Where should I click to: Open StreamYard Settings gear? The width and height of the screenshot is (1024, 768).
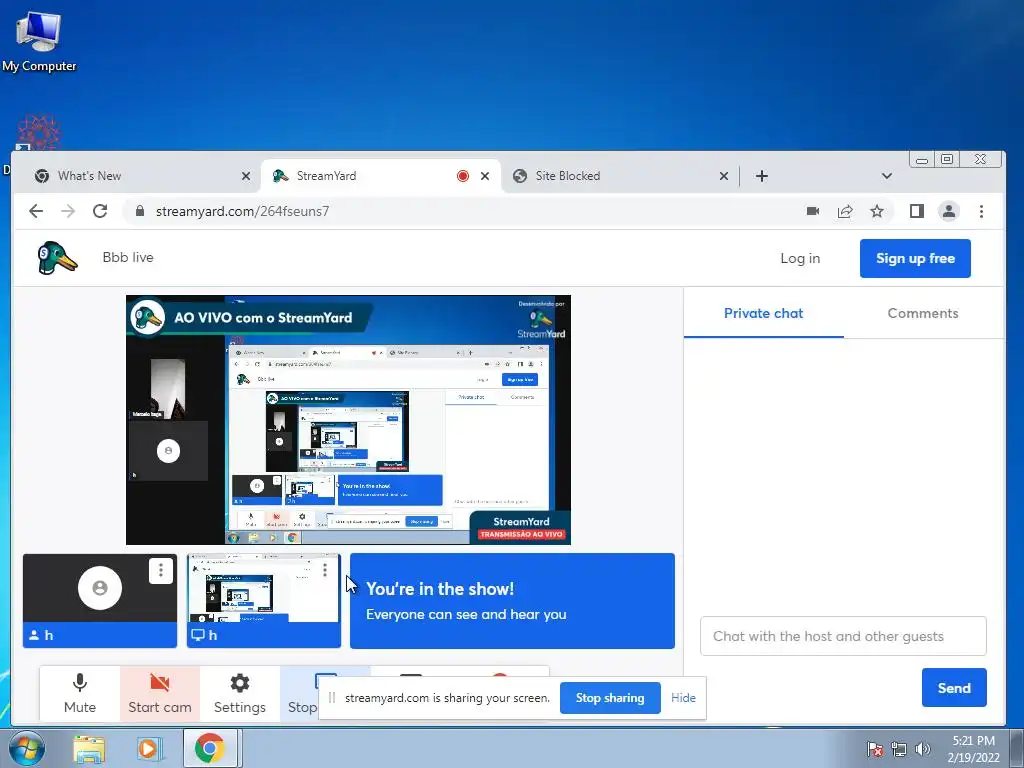click(240, 694)
